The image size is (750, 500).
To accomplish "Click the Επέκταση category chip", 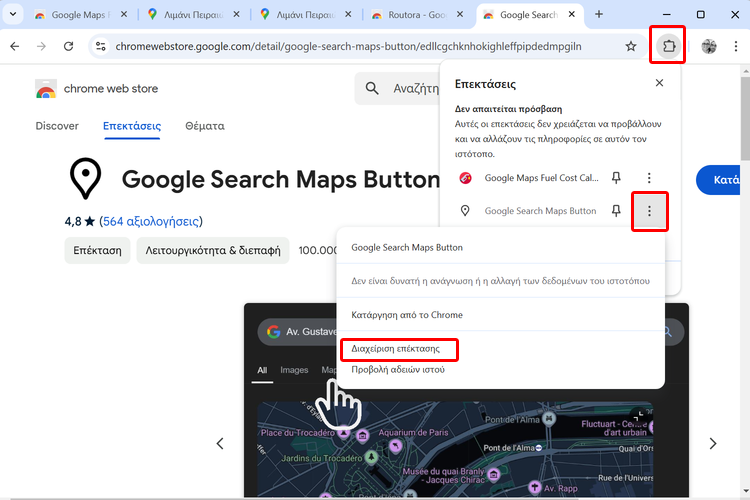I will (97, 250).
